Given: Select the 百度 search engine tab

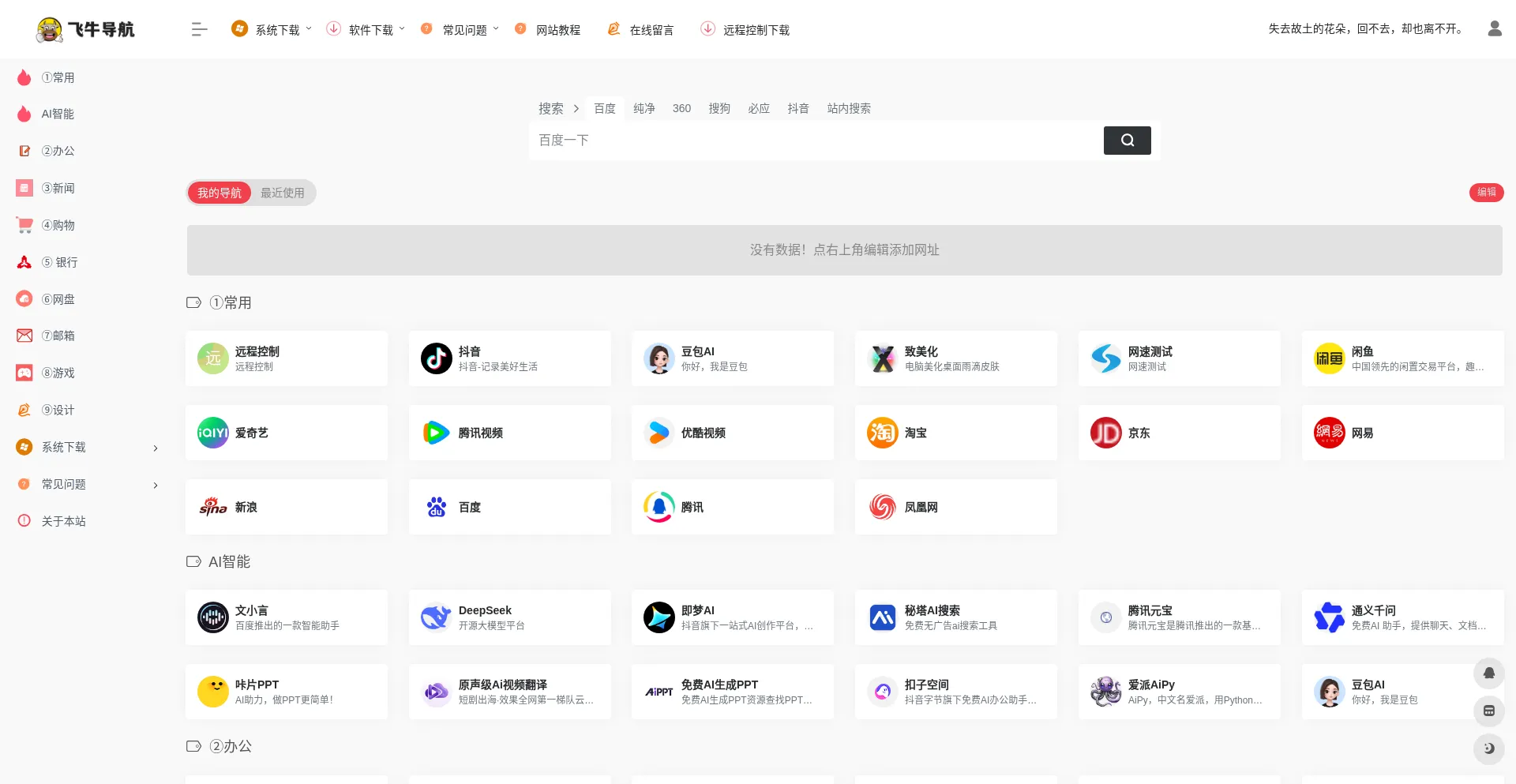Looking at the screenshot, I should click(x=605, y=109).
